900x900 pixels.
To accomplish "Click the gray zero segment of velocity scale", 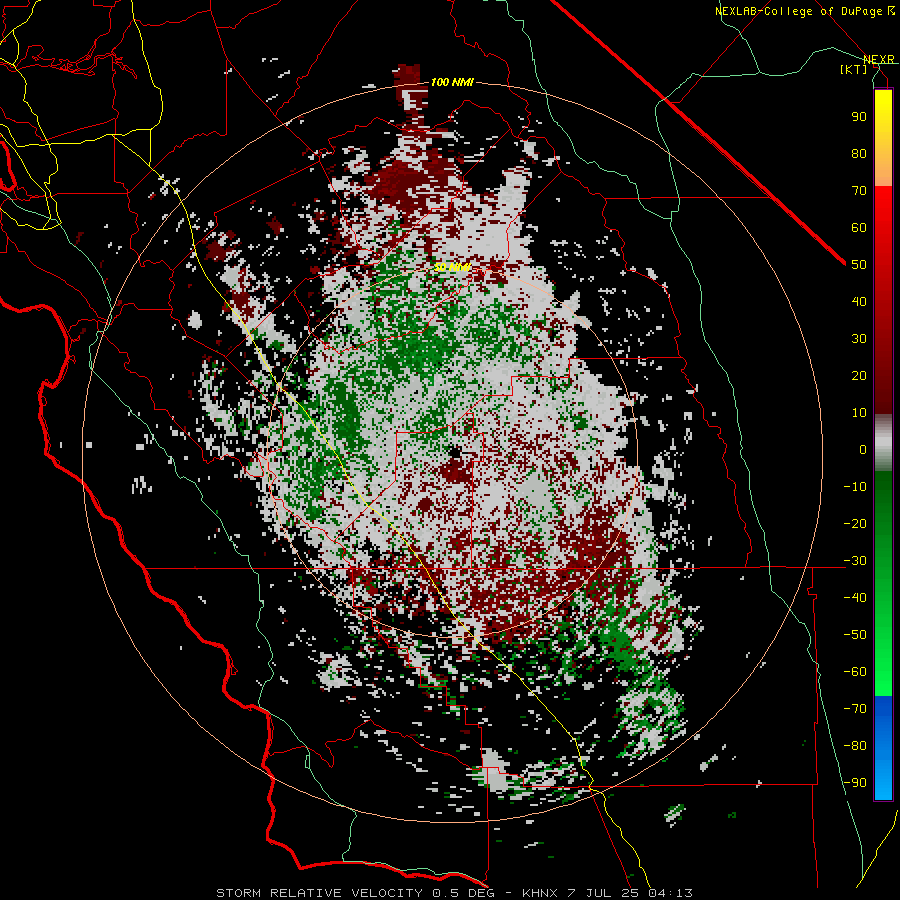I will coord(883,443).
